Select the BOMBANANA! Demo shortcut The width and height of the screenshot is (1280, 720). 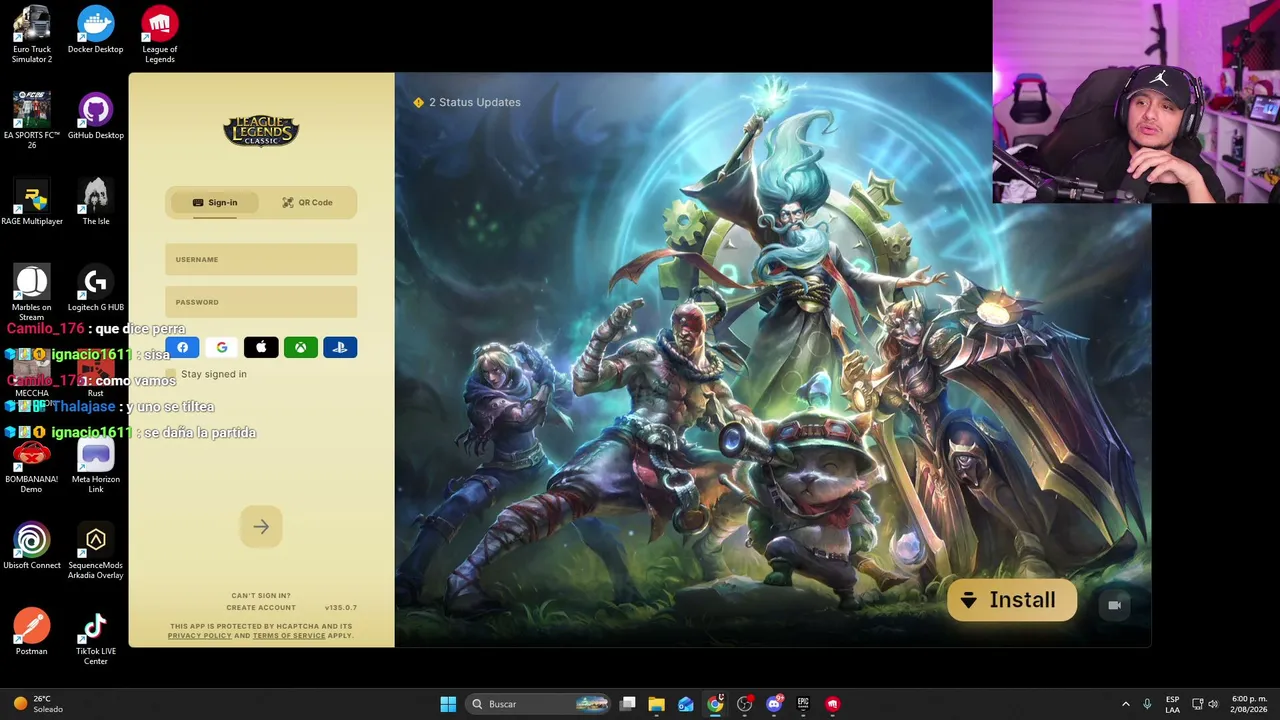pyautogui.click(x=32, y=465)
